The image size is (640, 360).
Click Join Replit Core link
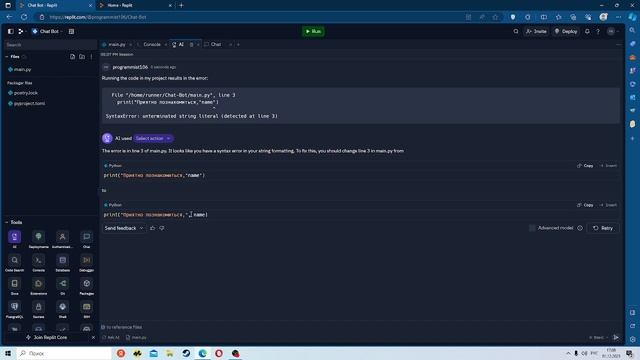click(46, 338)
